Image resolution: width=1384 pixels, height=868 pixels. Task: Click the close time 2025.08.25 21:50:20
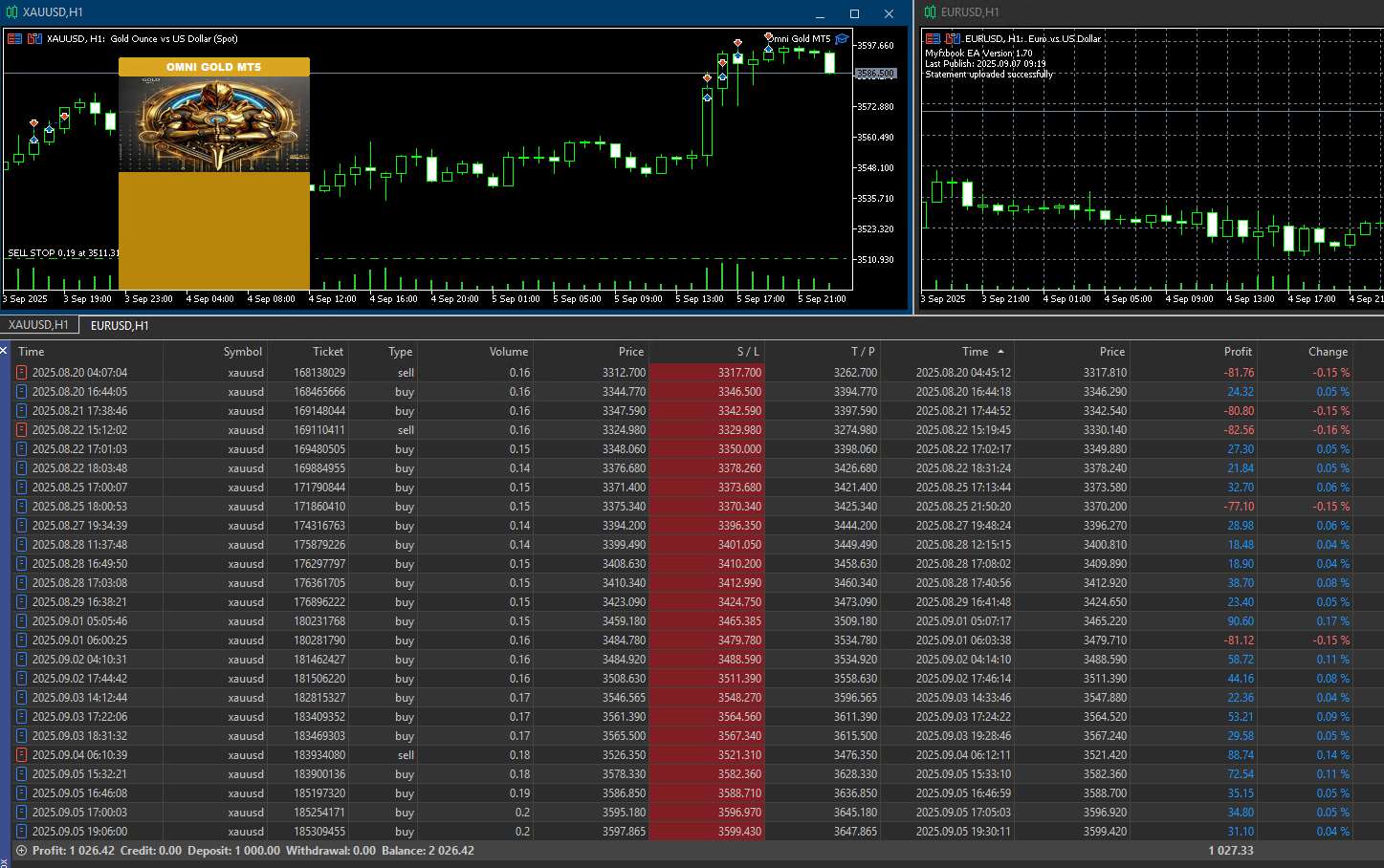pyautogui.click(x=963, y=507)
